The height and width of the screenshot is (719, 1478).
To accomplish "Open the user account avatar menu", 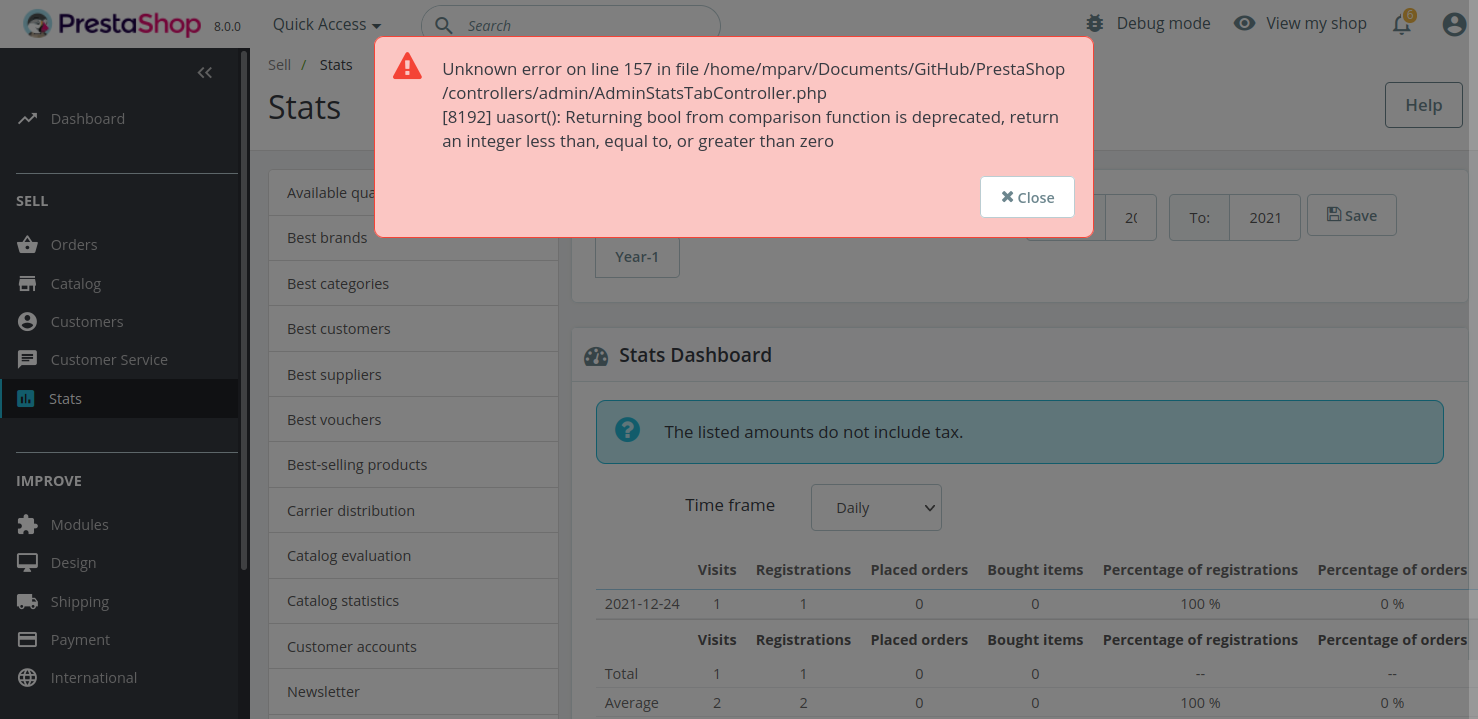I will pyautogui.click(x=1453, y=24).
